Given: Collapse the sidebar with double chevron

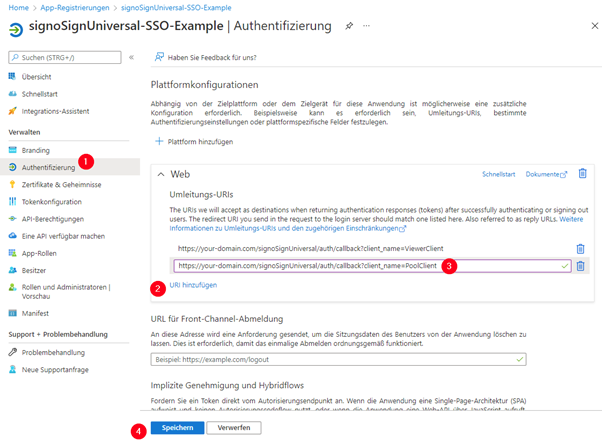Looking at the screenshot, I should pos(131,57).
